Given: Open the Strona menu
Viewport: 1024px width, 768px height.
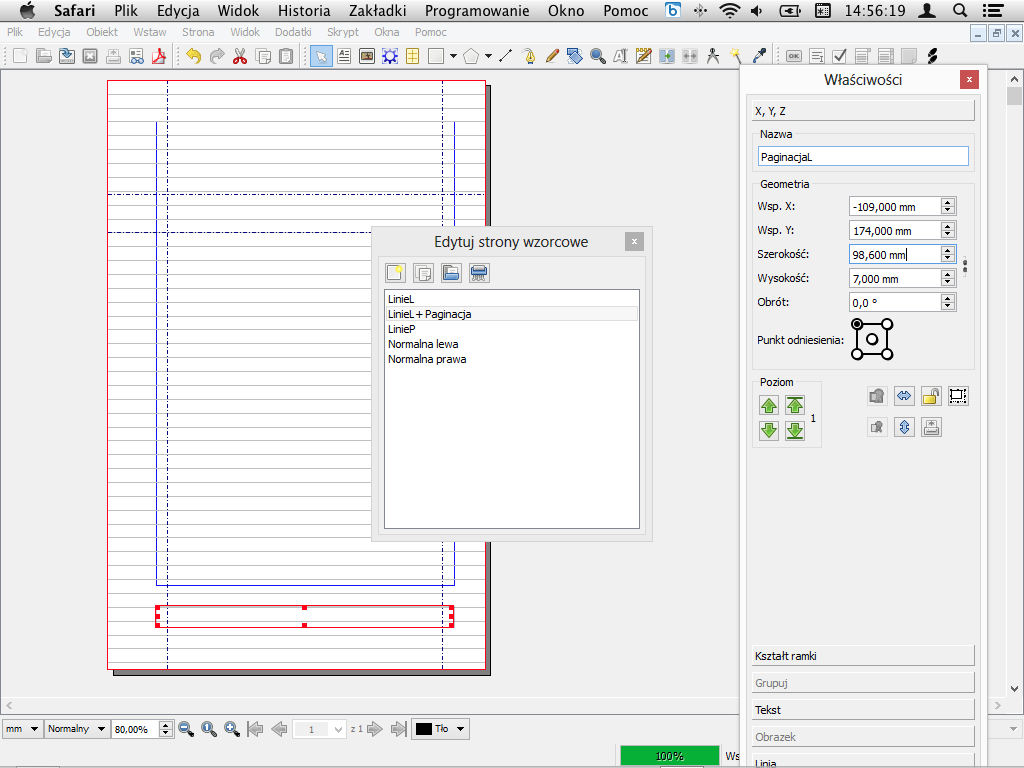Looking at the screenshot, I should tap(198, 32).
